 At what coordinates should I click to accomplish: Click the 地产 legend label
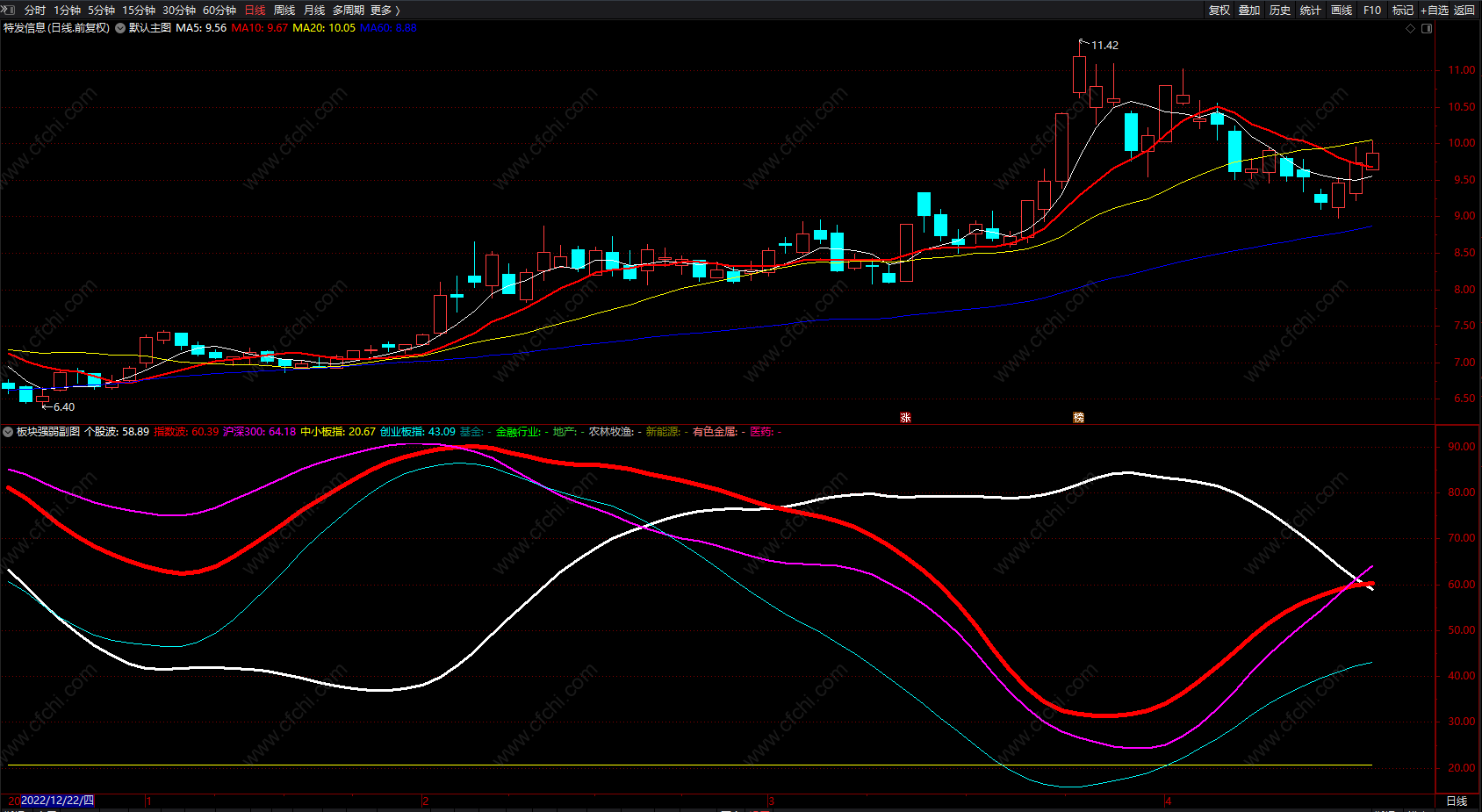coord(565,432)
